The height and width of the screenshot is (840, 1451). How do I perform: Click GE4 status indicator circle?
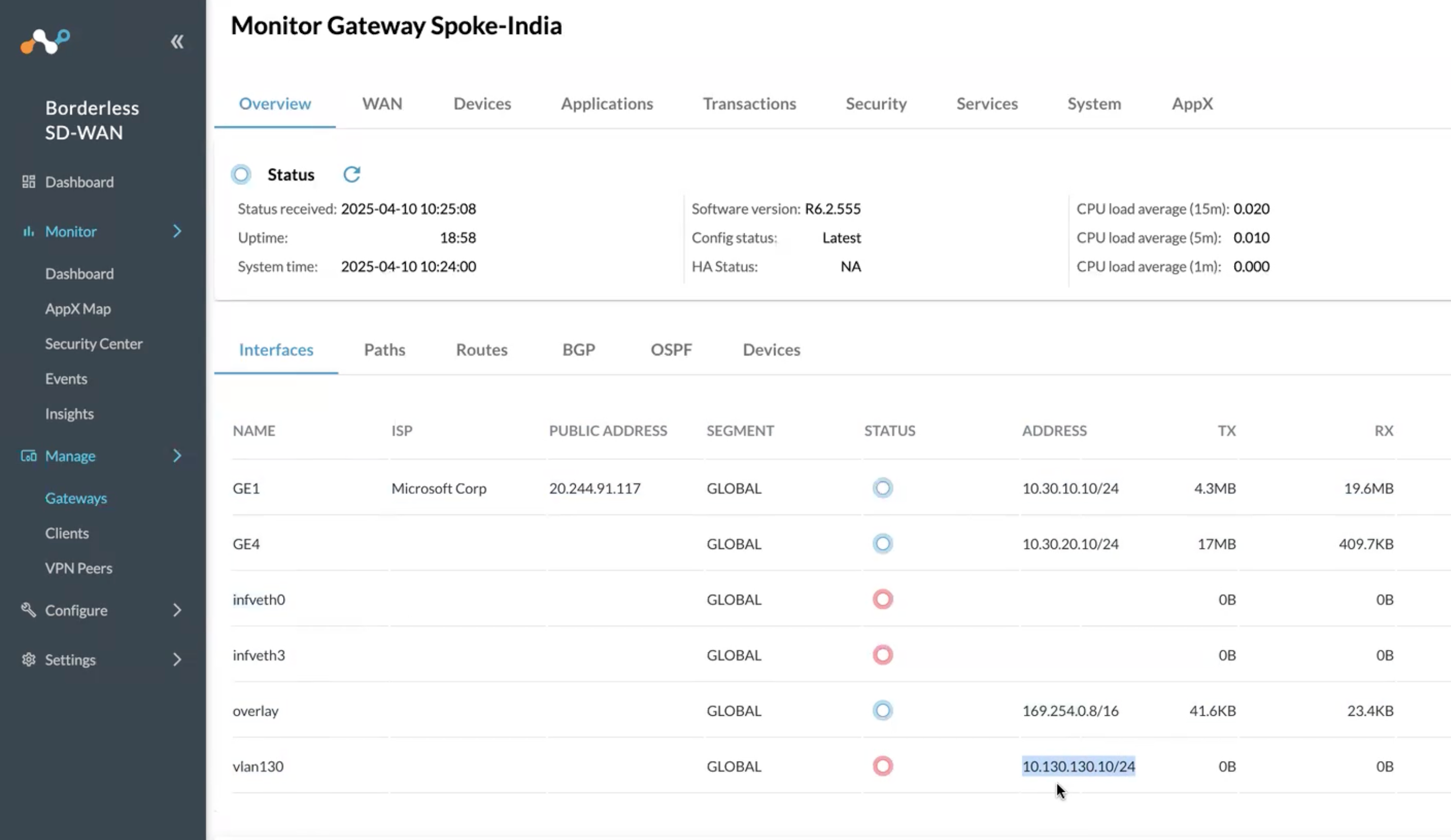[x=883, y=544]
